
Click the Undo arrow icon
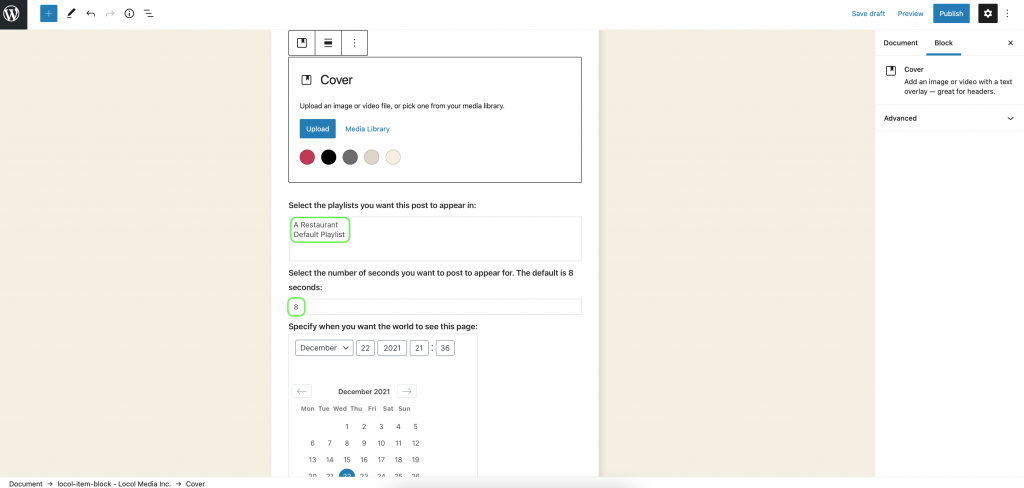91,13
